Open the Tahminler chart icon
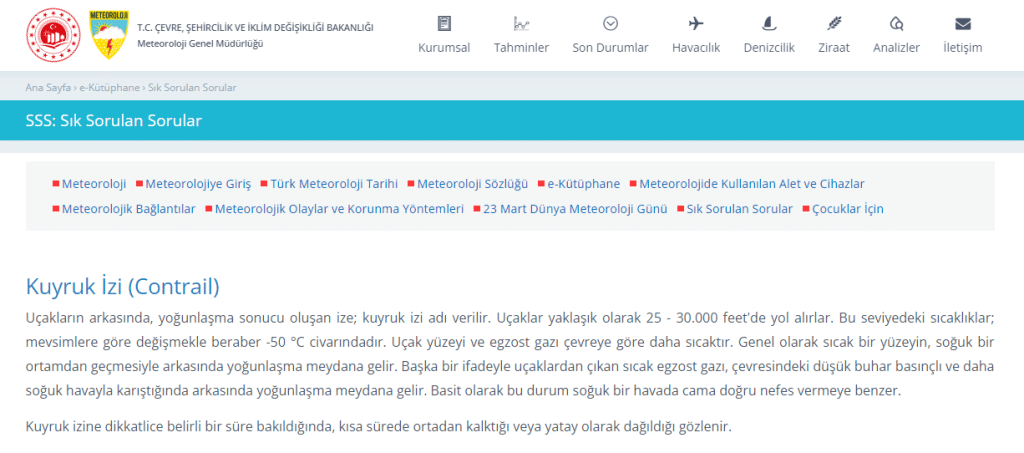1024x453 pixels. 521,24
